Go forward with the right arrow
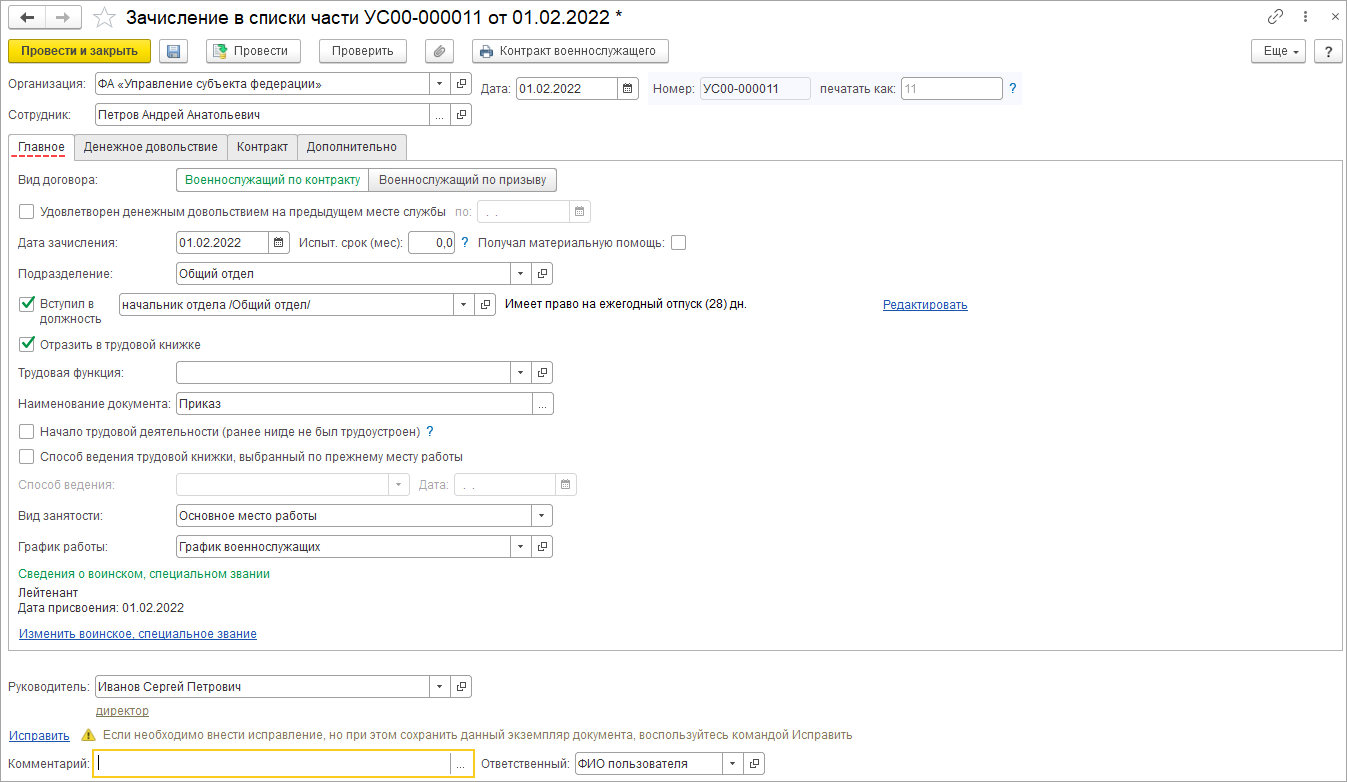The width and height of the screenshot is (1347, 782). click(x=64, y=17)
